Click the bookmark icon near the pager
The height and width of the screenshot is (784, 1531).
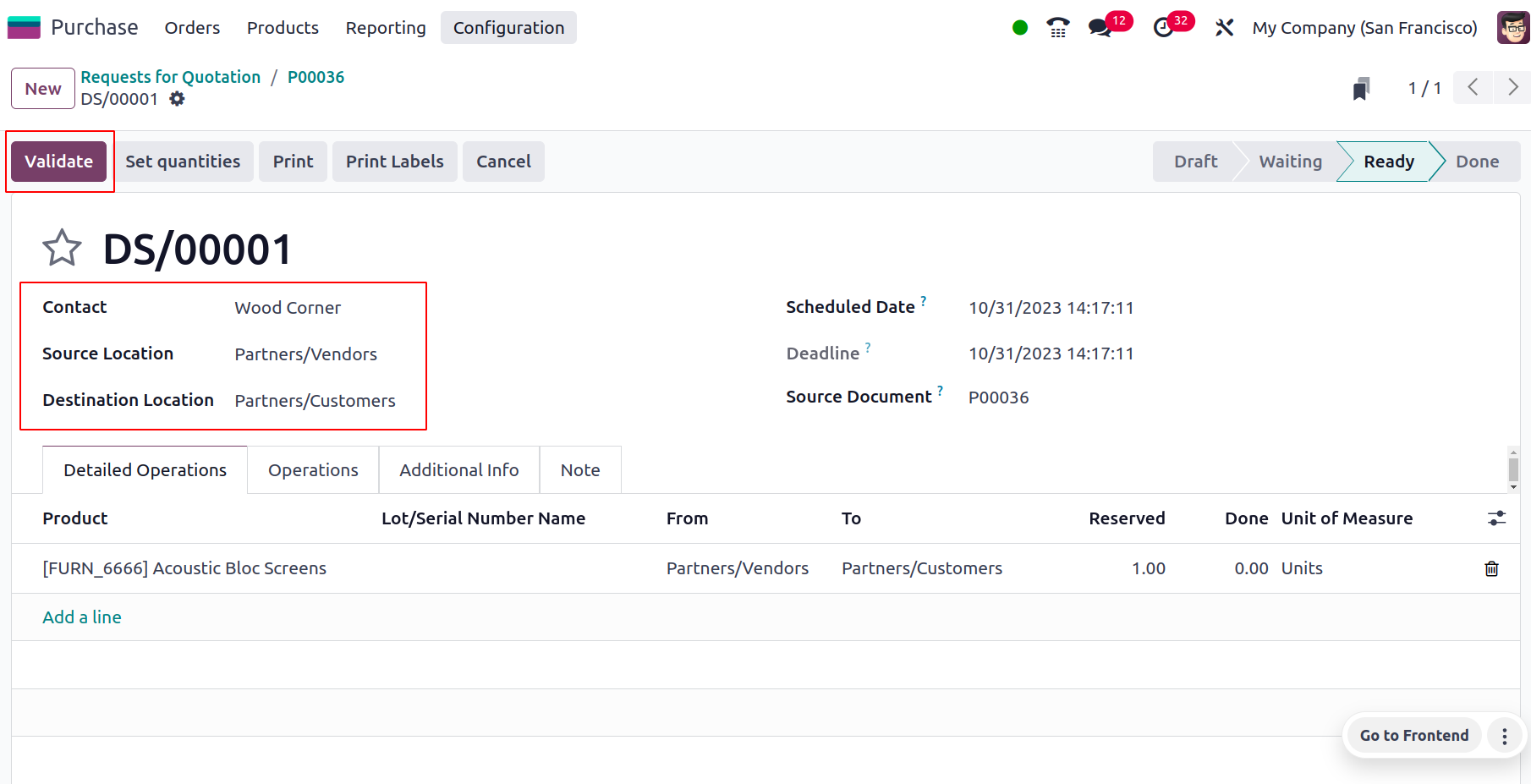coord(1361,89)
